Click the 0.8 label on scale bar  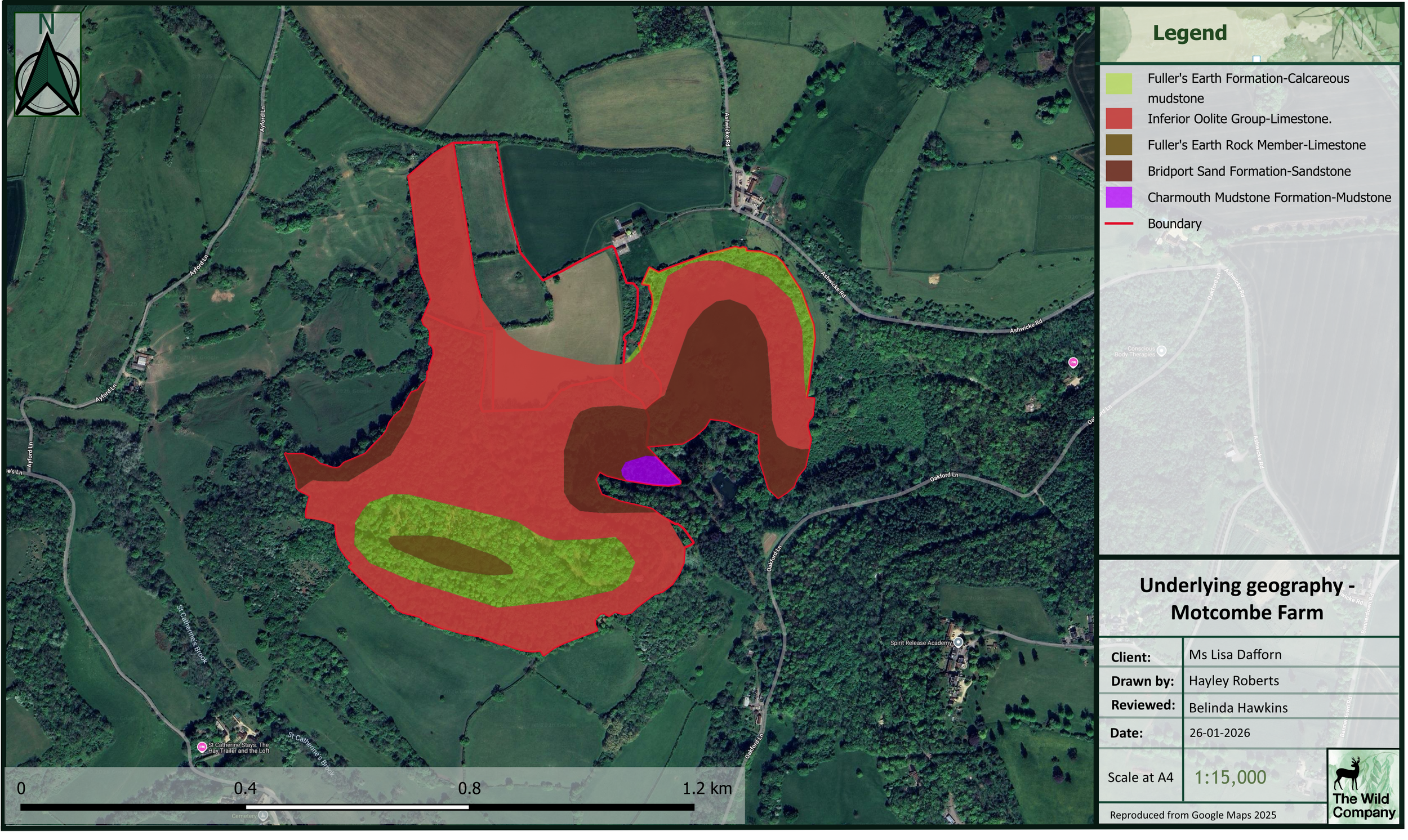[470, 789]
